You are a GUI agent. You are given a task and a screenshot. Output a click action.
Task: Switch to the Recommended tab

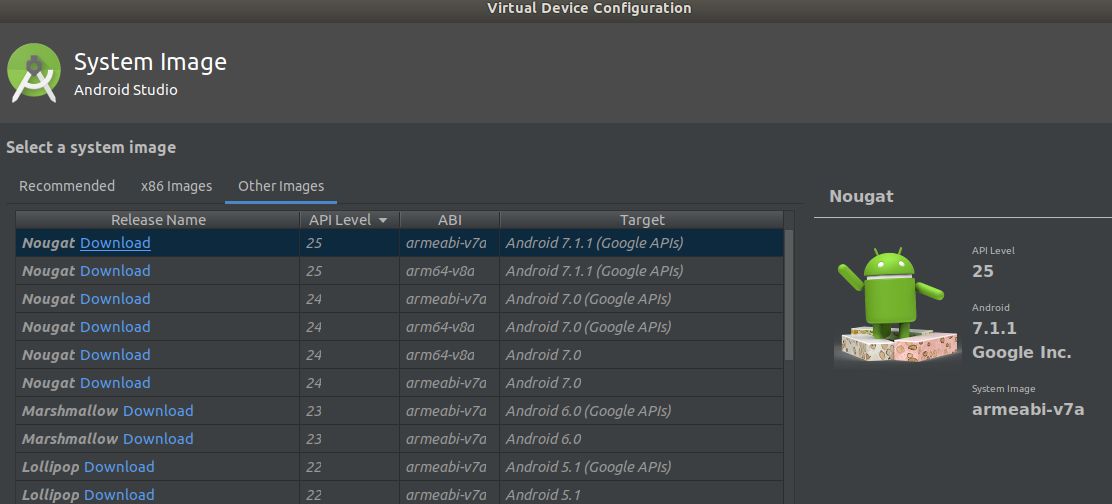(x=67, y=186)
